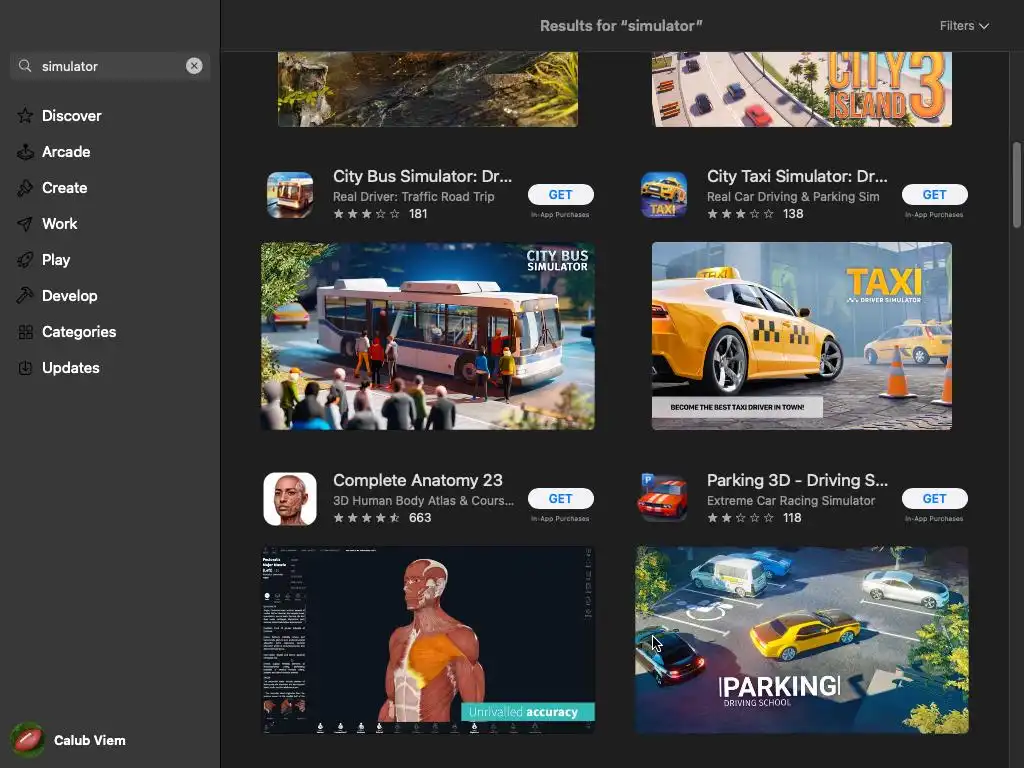Open City Bus Simulator app icon
Viewport: 1024px width, 768px height.
pyautogui.click(x=290, y=195)
